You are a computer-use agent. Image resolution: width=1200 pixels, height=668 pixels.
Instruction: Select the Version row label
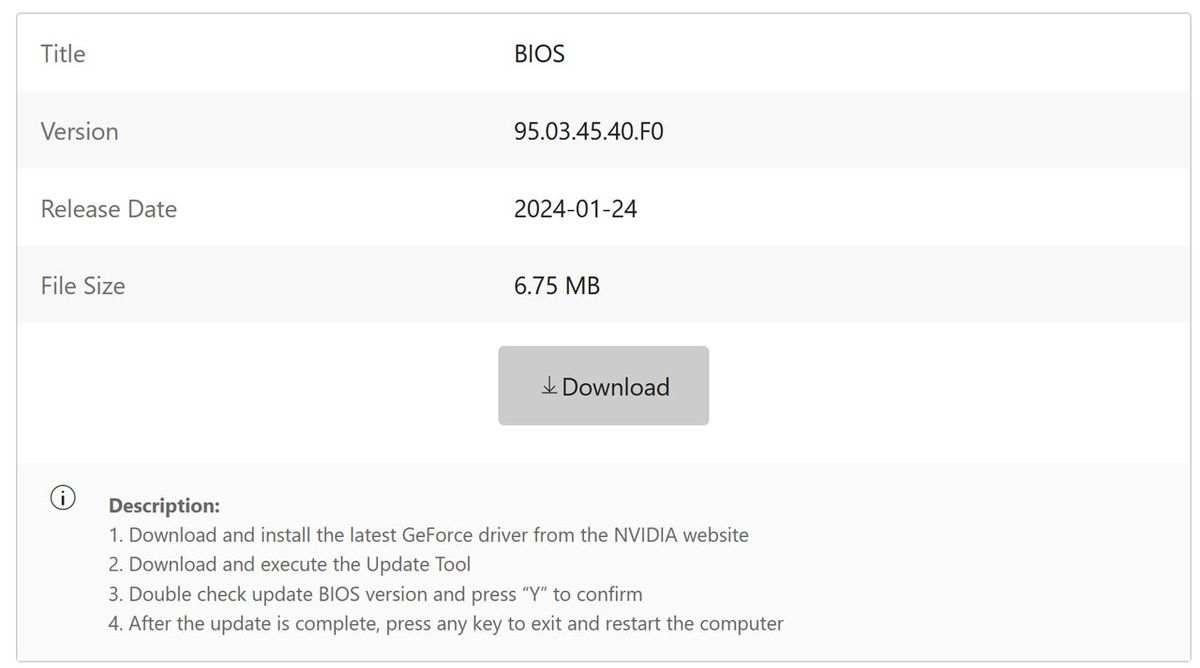click(x=79, y=131)
